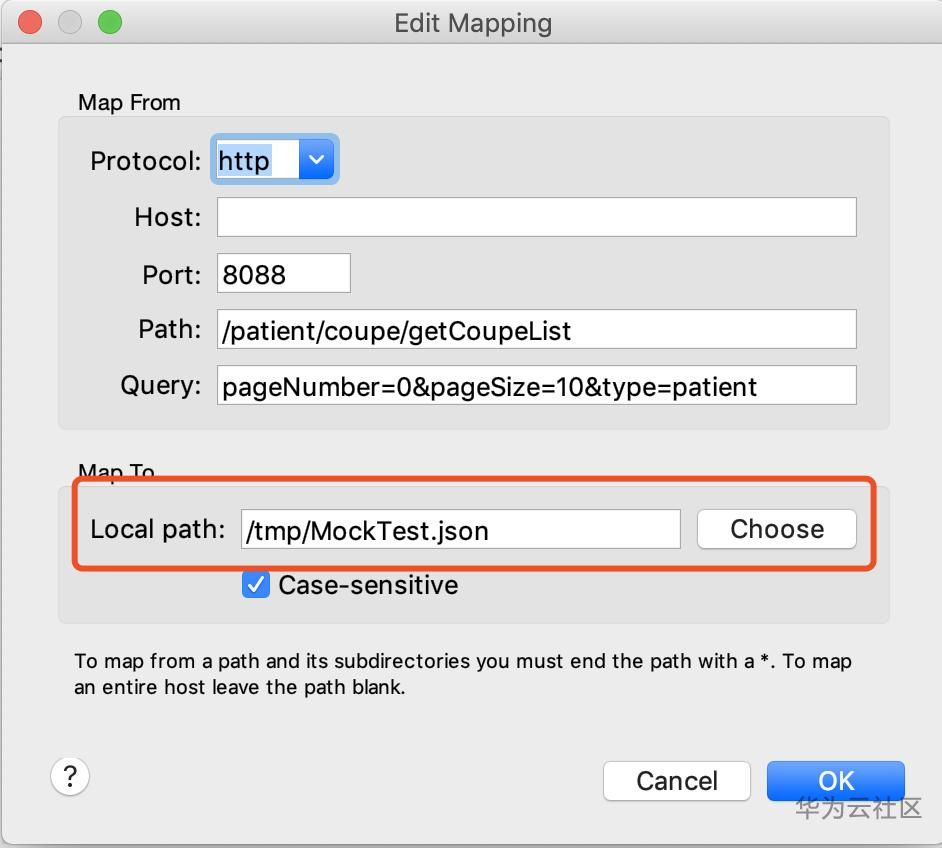Minimize the Edit Mapping window
This screenshot has width=942, height=848.
pyautogui.click(x=70, y=22)
